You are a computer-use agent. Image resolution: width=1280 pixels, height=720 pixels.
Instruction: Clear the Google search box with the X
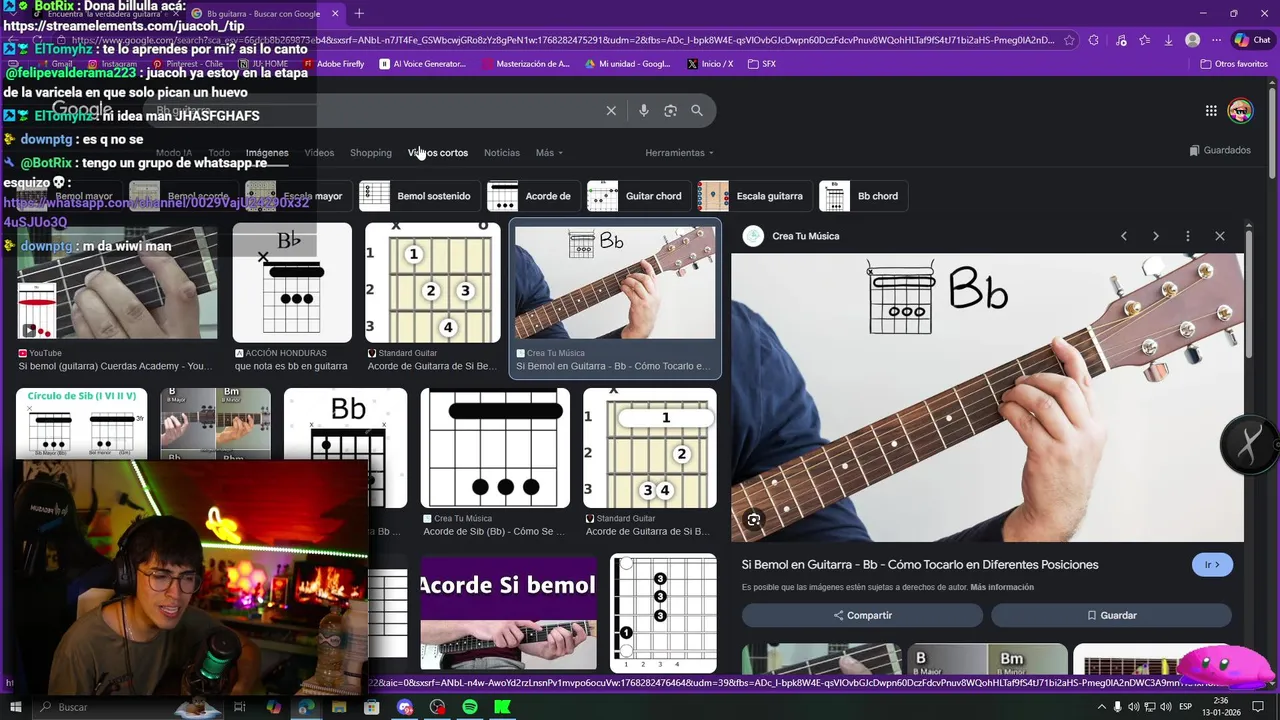(611, 111)
